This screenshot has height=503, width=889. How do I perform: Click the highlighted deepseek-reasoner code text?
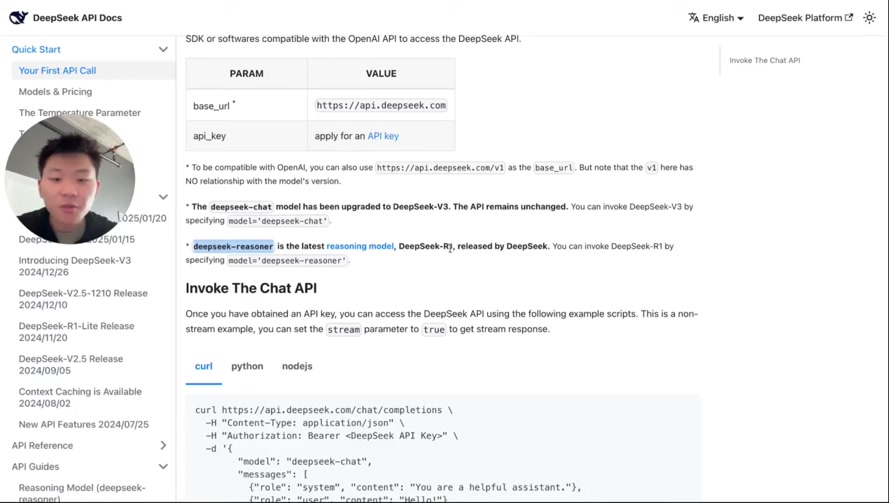(x=233, y=246)
